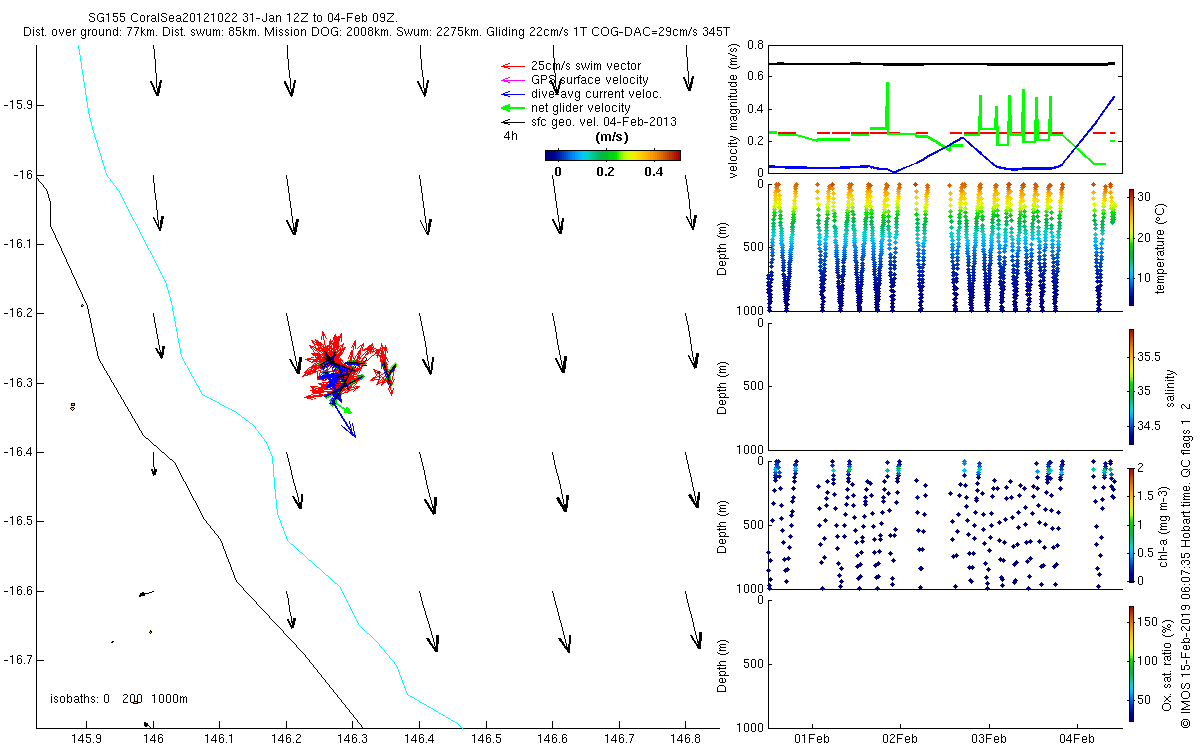Select 'sfc geo. vel. 04-Feb-2013' legend label
The image size is (1200, 750).
(x=604, y=122)
